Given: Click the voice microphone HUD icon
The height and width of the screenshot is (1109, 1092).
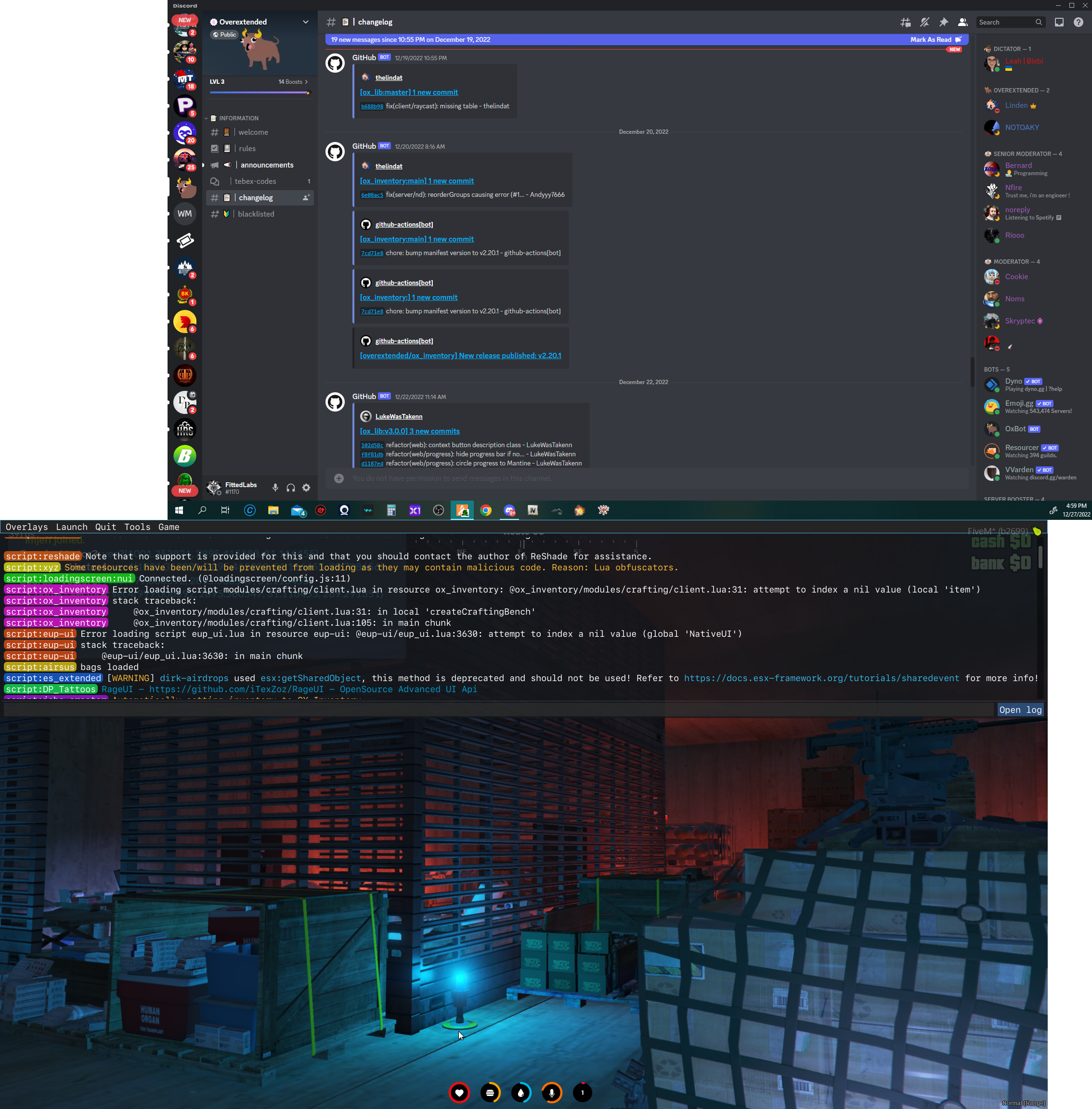Looking at the screenshot, I should click(x=552, y=1092).
